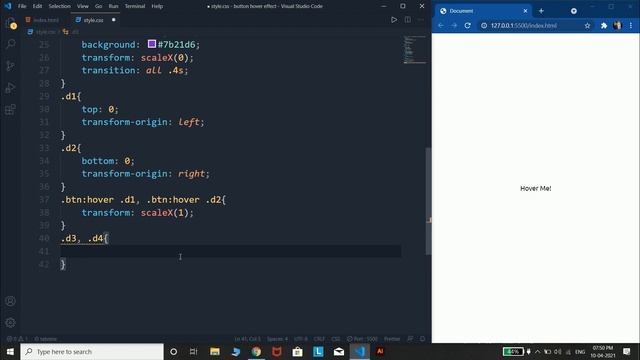
Task: Open the Run menu
Action: pos(113,6)
